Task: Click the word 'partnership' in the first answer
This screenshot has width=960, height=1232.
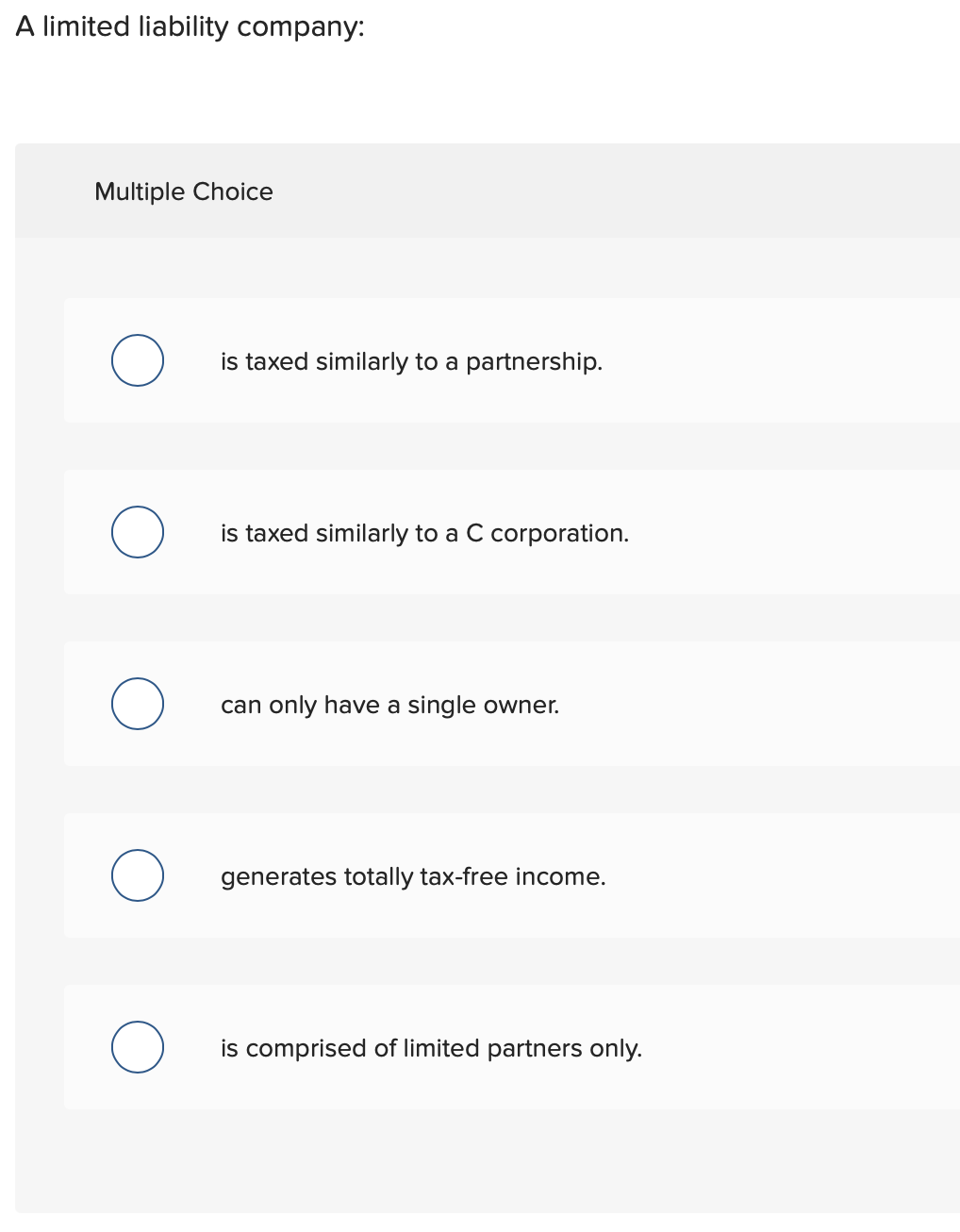Action: (x=533, y=361)
